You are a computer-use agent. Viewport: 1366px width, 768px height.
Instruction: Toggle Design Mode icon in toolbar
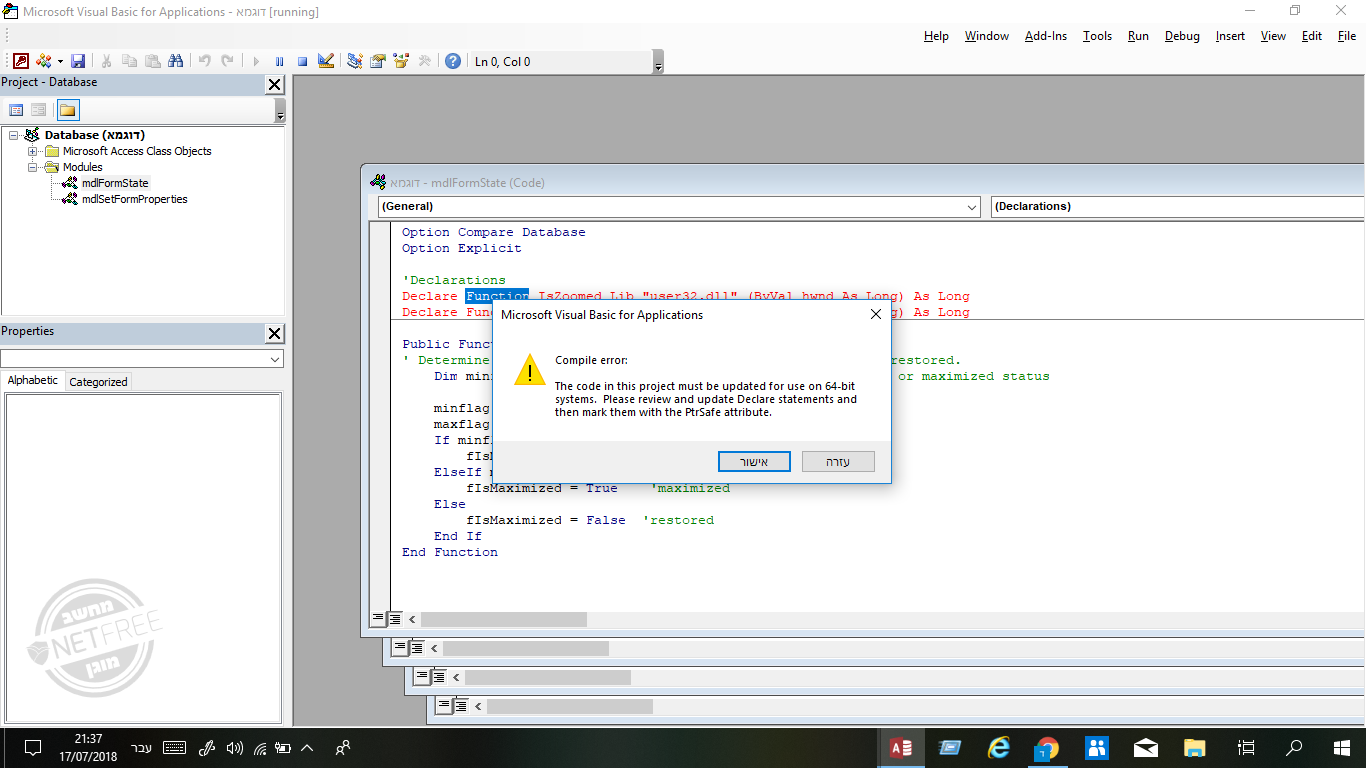coord(325,61)
